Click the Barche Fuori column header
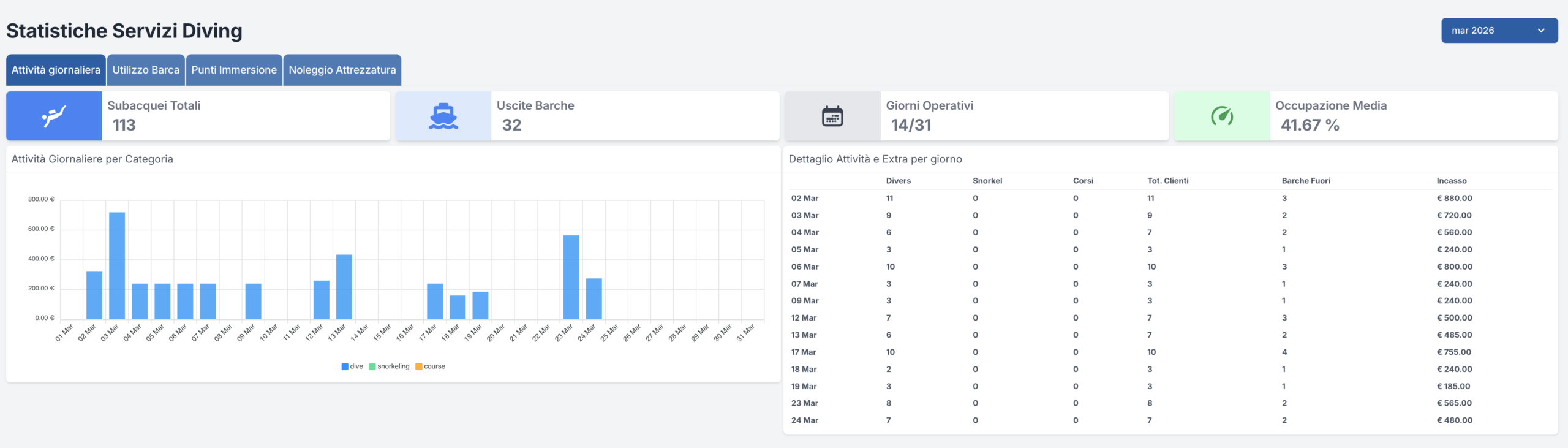The height and width of the screenshot is (448, 1568). [x=1305, y=181]
